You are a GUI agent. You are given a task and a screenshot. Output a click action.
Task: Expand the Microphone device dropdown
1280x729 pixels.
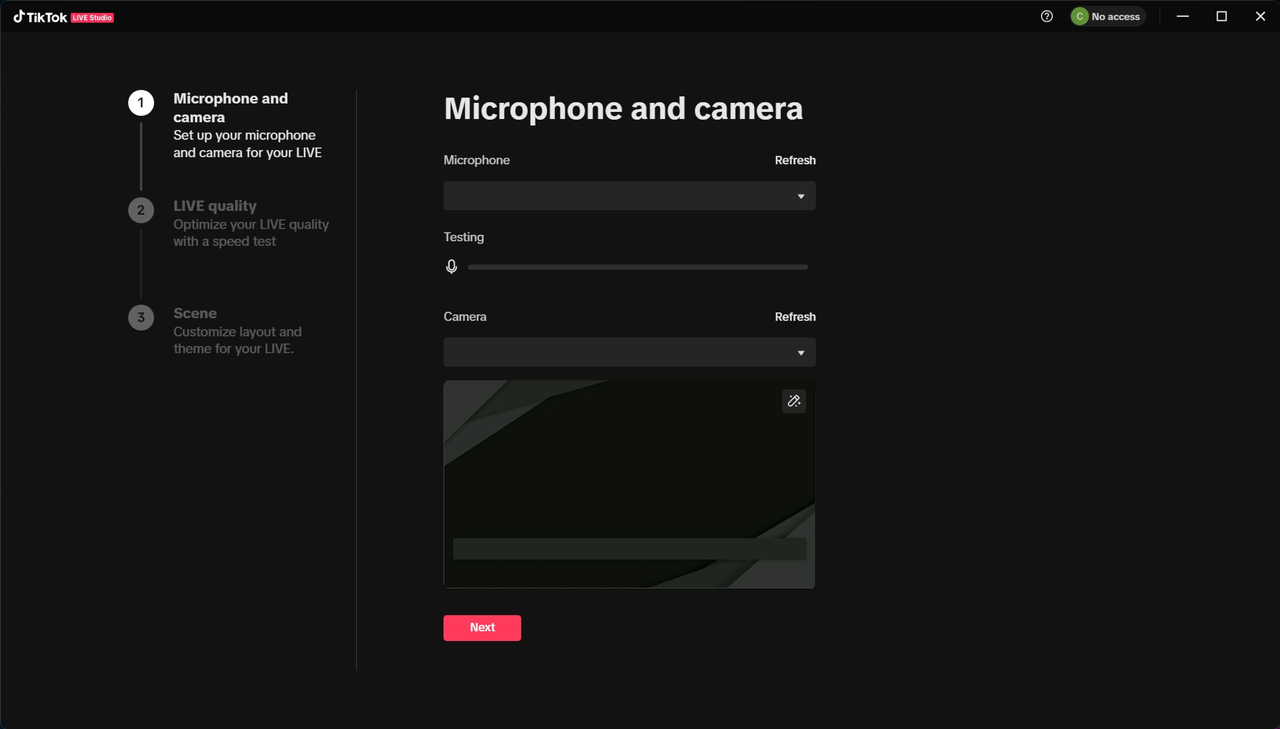629,196
